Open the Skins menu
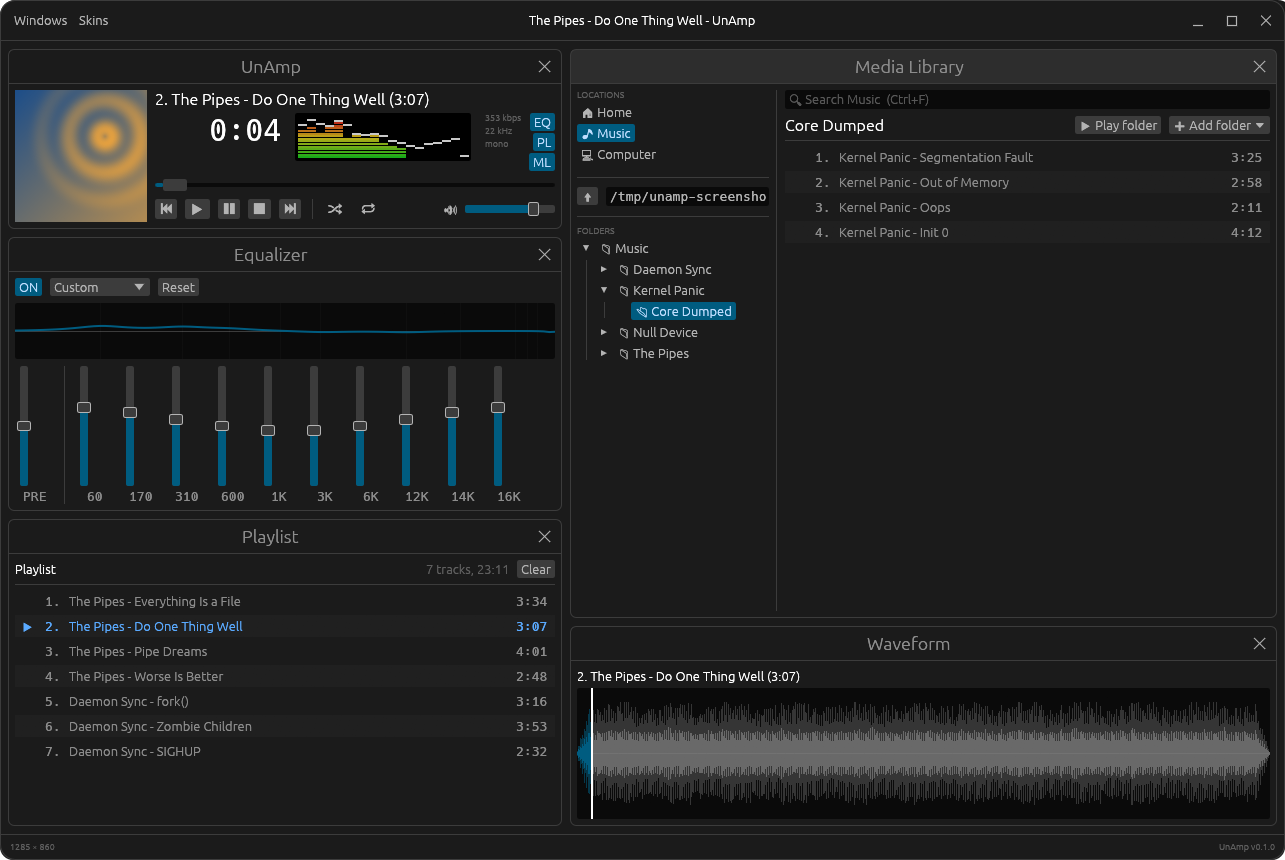Image resolution: width=1285 pixels, height=860 pixels. coord(93,20)
